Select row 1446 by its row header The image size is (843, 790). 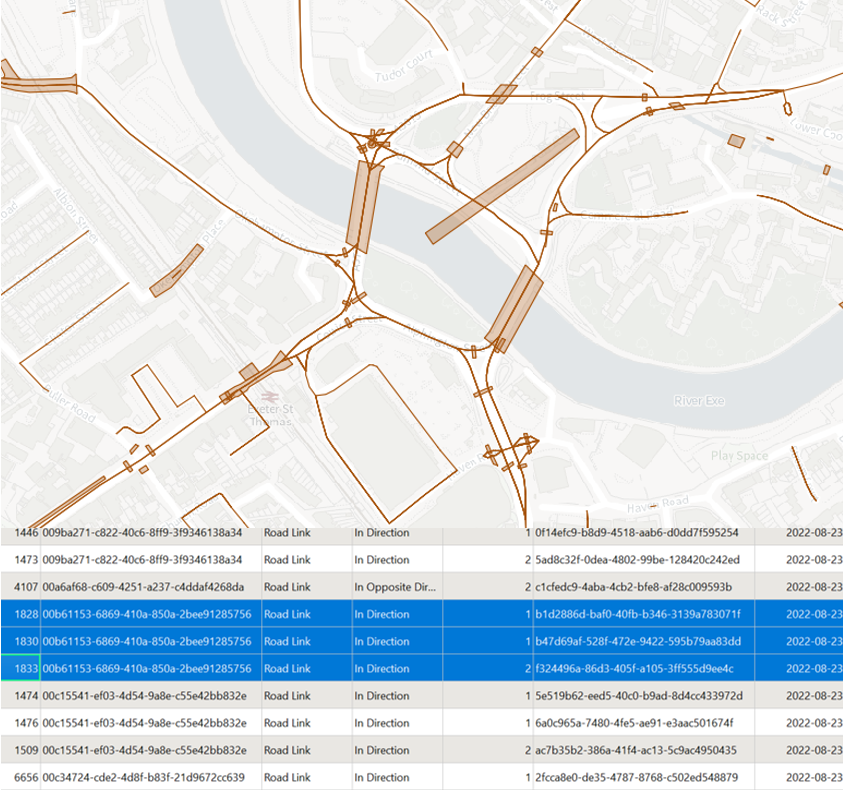(x=20, y=533)
